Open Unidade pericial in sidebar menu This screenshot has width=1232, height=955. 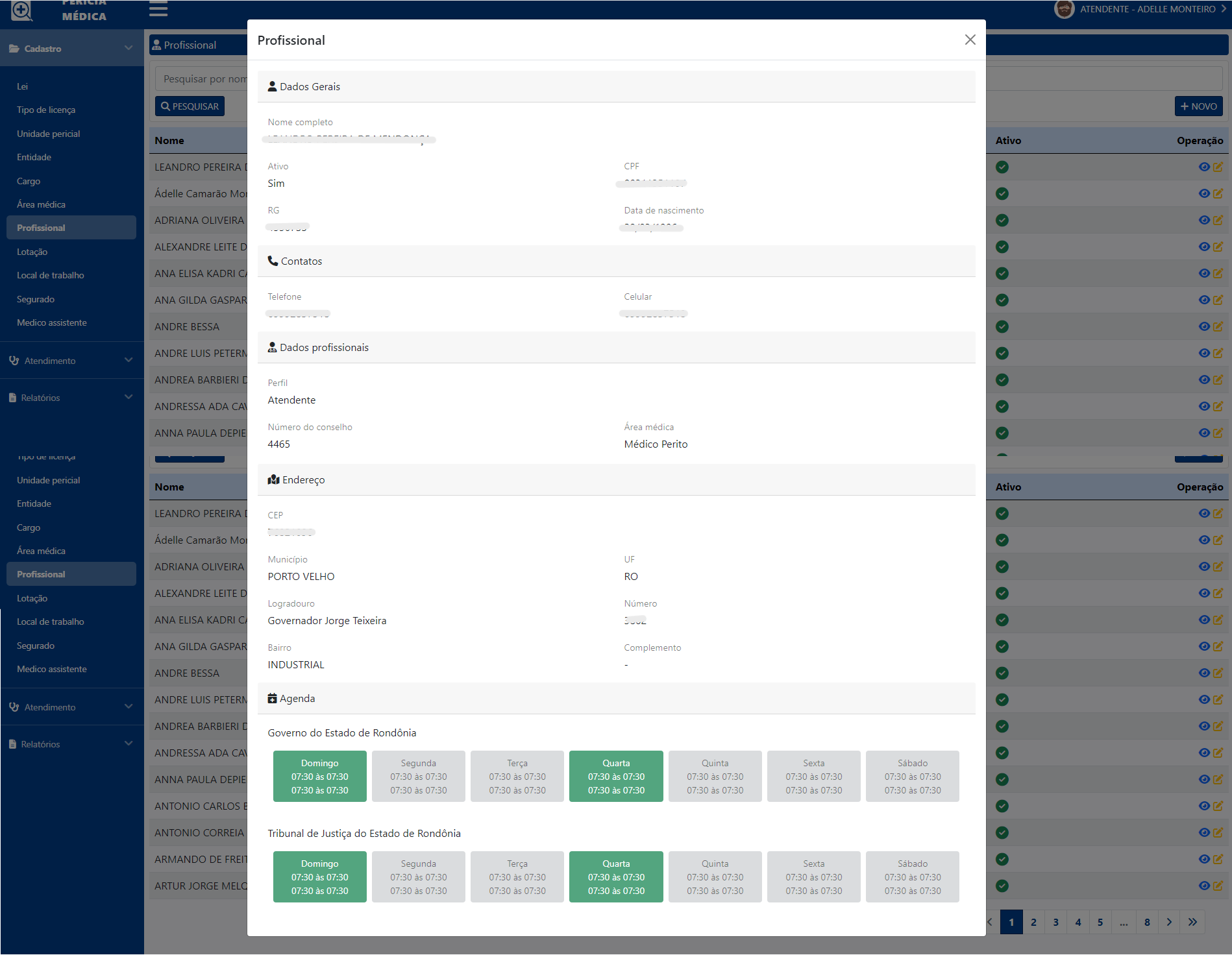tap(49, 134)
